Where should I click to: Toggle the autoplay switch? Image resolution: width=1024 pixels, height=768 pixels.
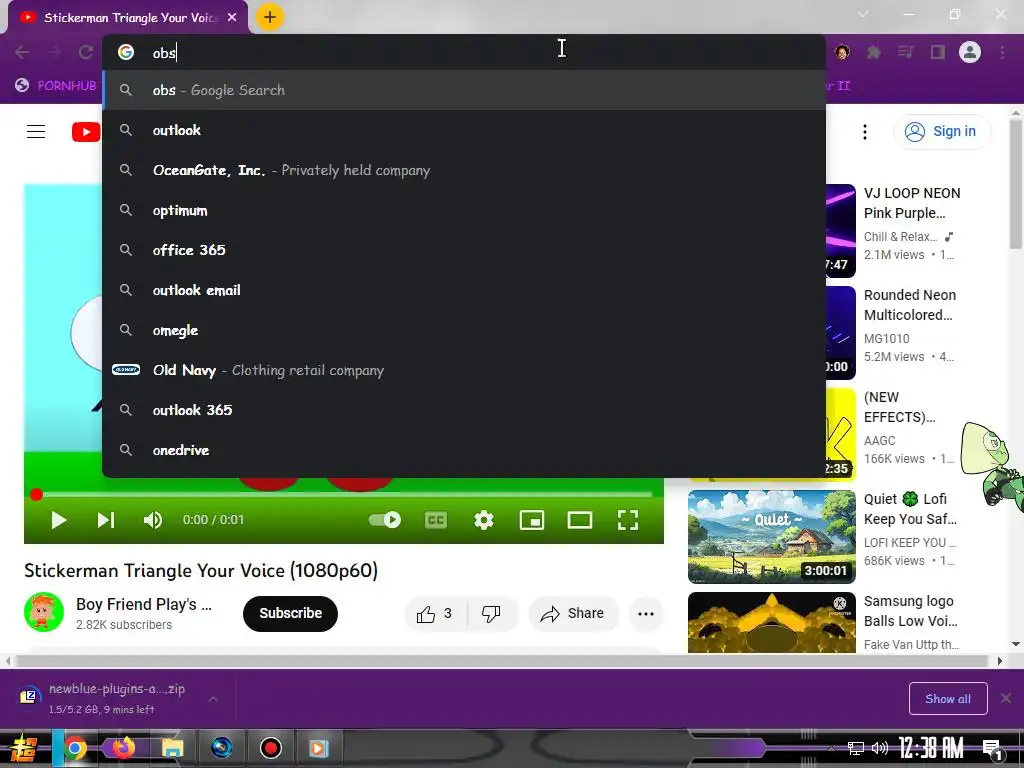pos(385,520)
